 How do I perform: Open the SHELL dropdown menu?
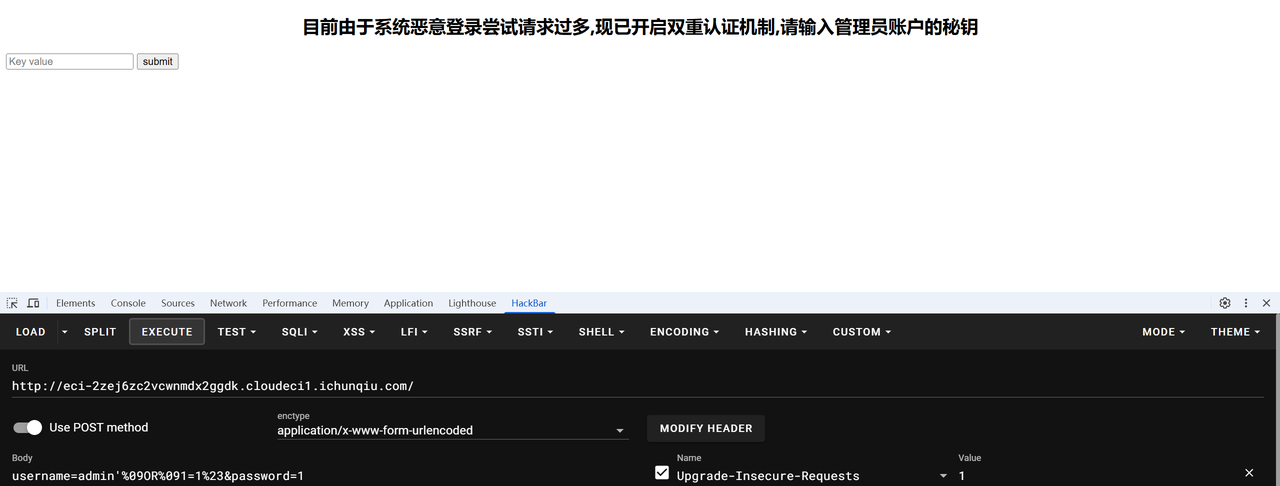coord(601,332)
